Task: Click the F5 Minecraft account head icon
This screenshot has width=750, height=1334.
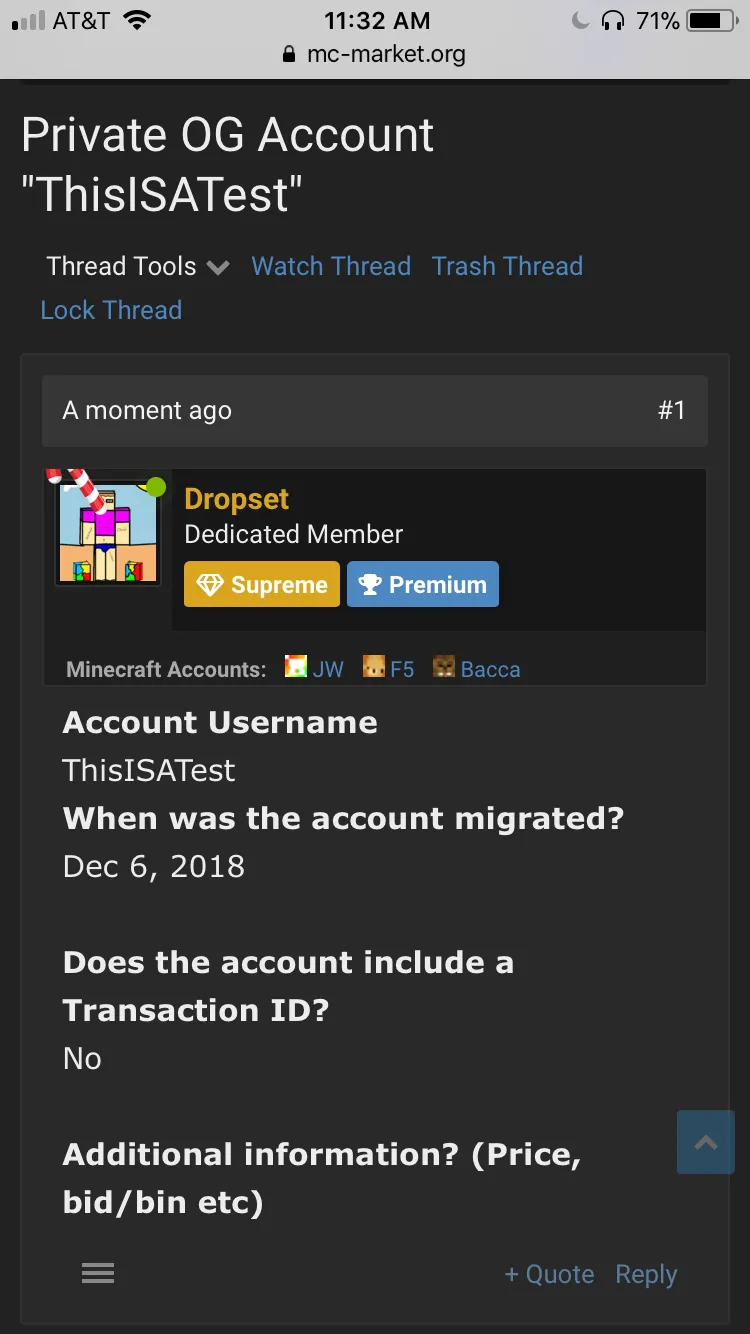Action: [374, 667]
